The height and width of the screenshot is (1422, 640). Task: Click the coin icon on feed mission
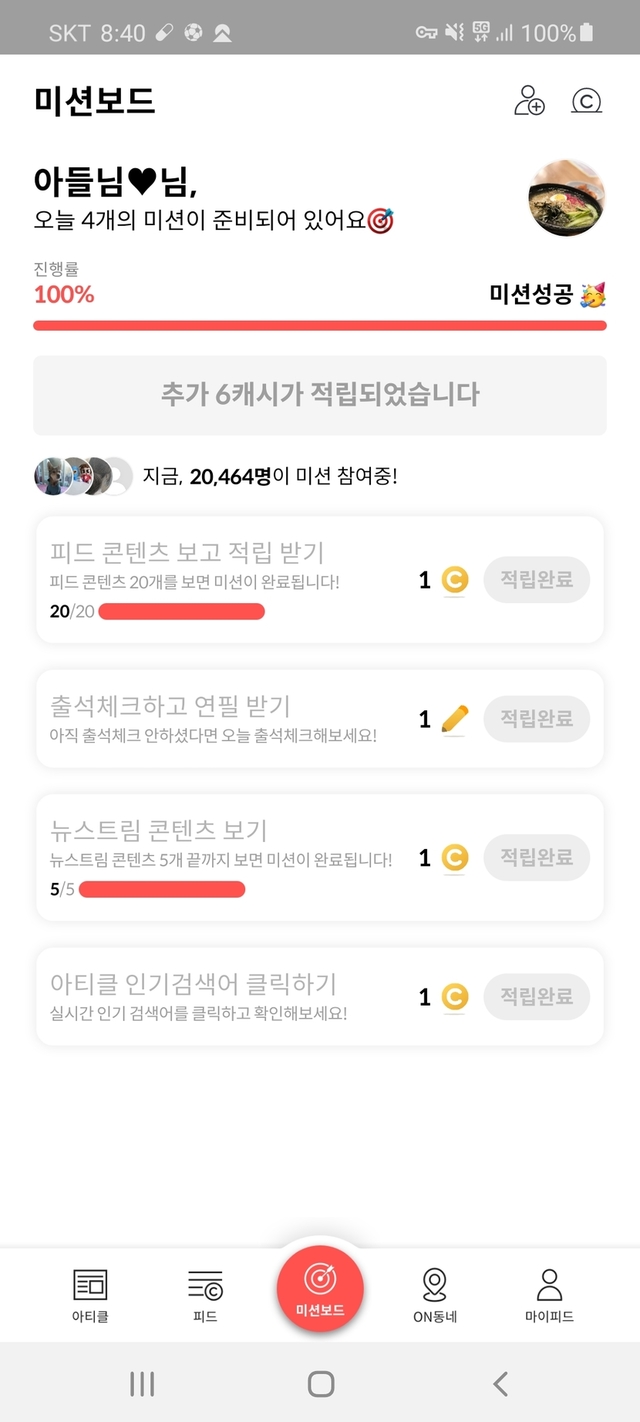[454, 580]
